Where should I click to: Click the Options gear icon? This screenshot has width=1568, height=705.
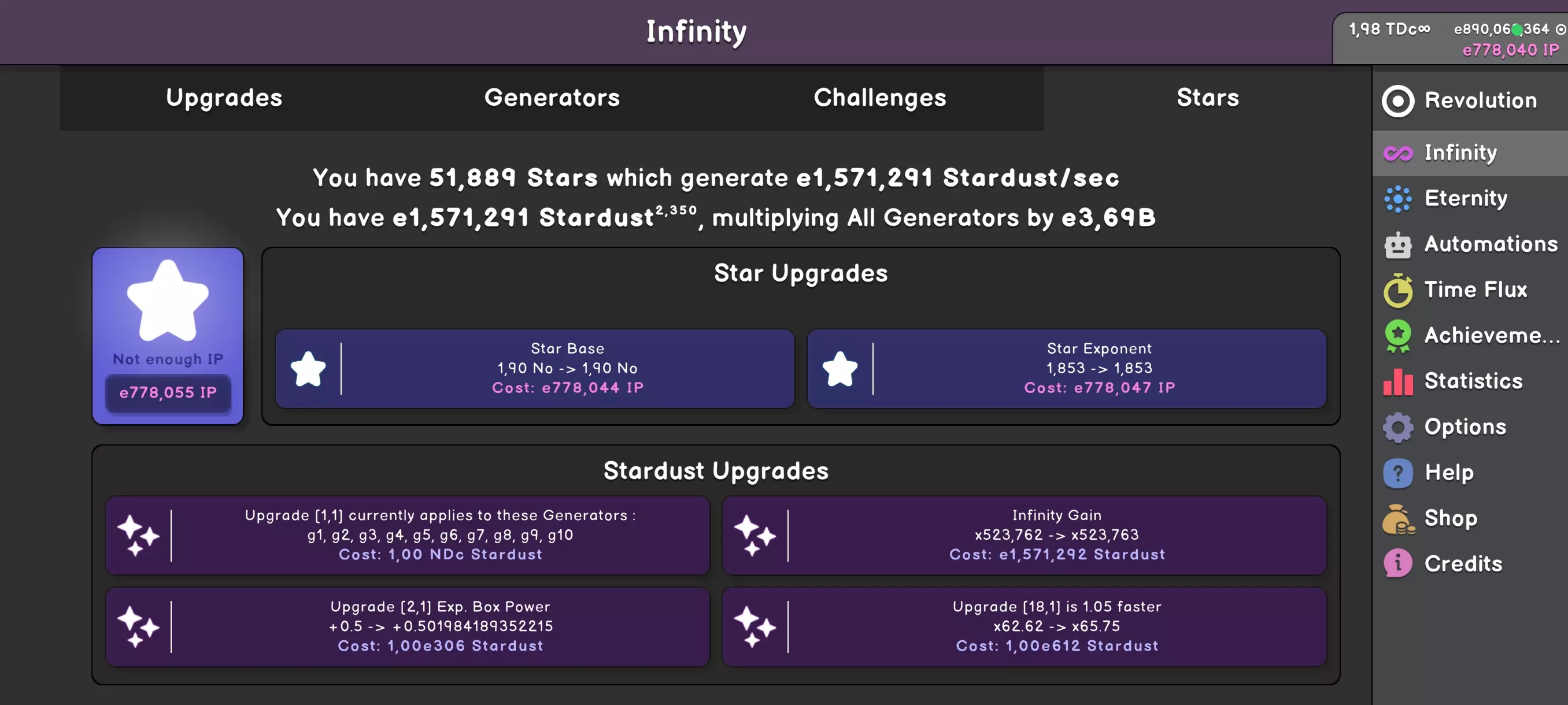[x=1397, y=427]
